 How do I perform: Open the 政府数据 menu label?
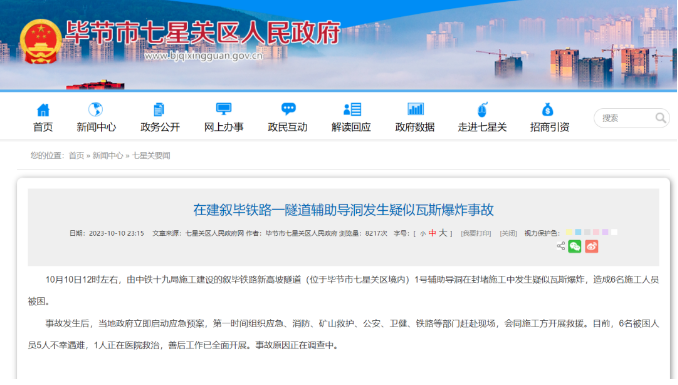415,127
